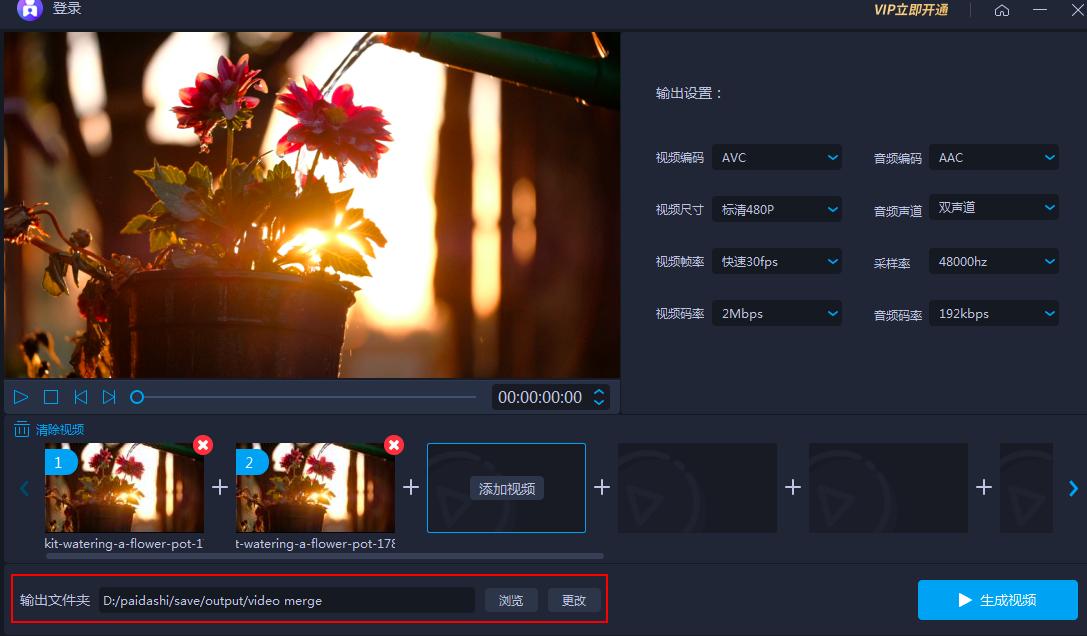The image size is (1087, 636).
Task: Click the main video preview area
Action: (x=312, y=205)
